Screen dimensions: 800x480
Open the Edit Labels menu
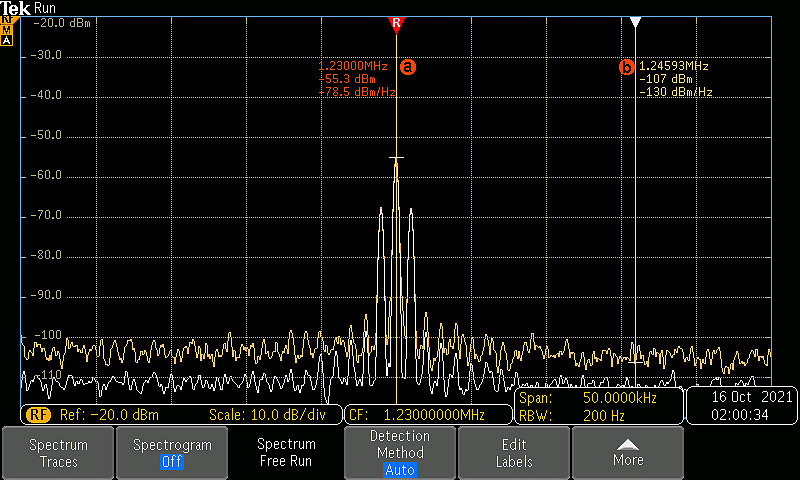tap(514, 453)
